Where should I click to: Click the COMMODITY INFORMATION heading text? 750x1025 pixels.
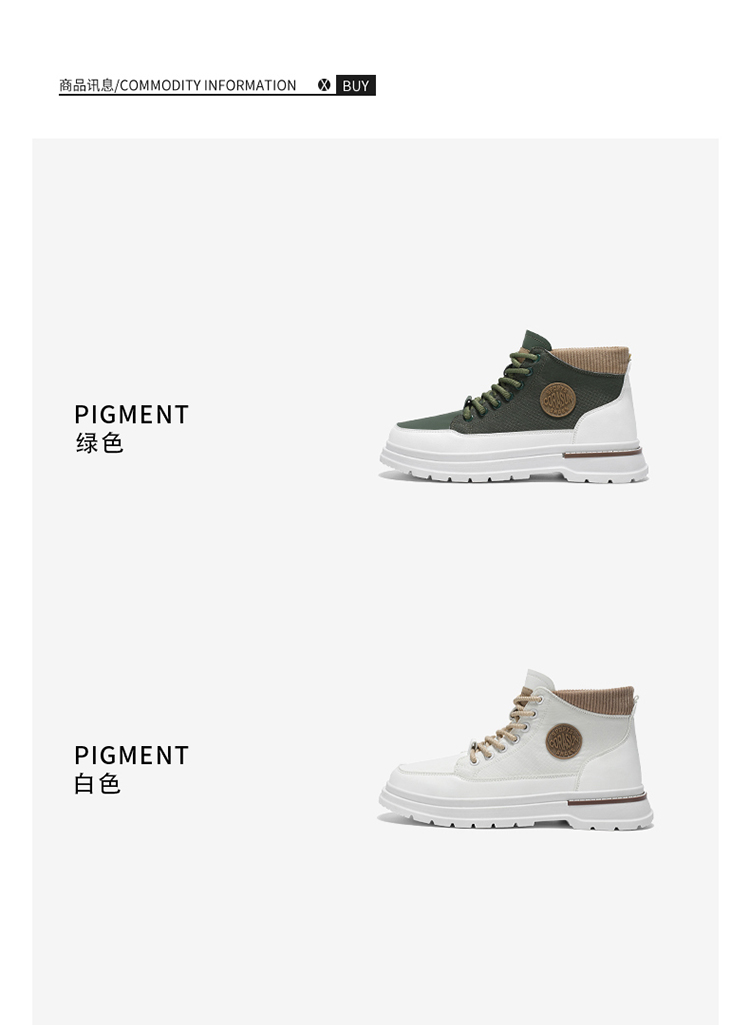click(x=208, y=85)
